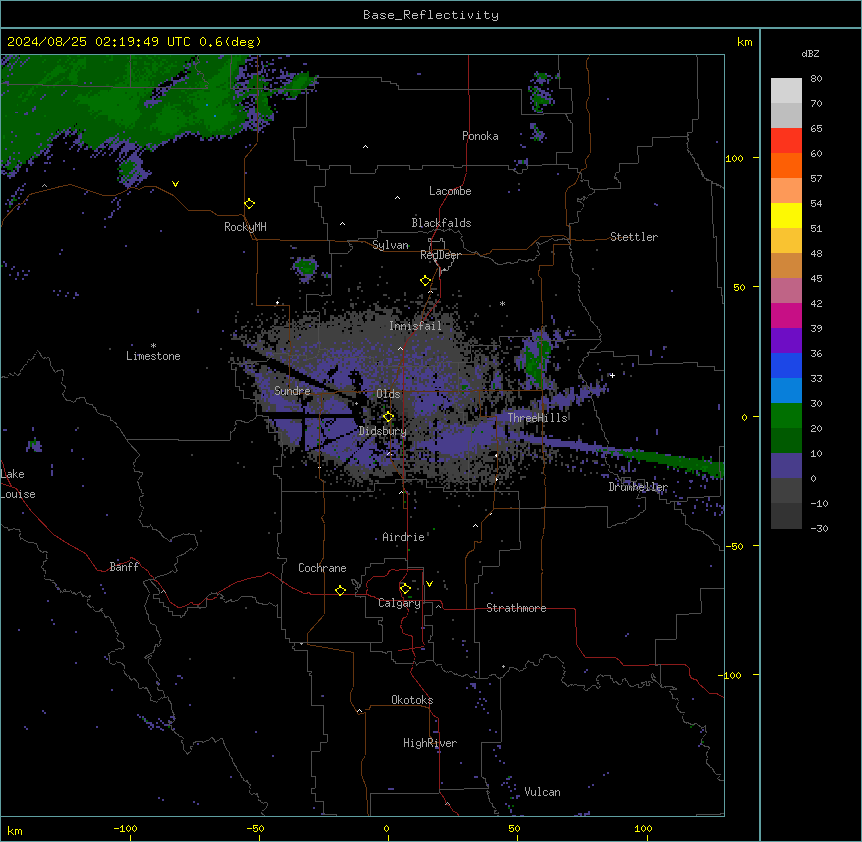Image resolution: width=862 pixels, height=842 pixels.
Task: Click the RedDeer label
Action: point(440,255)
